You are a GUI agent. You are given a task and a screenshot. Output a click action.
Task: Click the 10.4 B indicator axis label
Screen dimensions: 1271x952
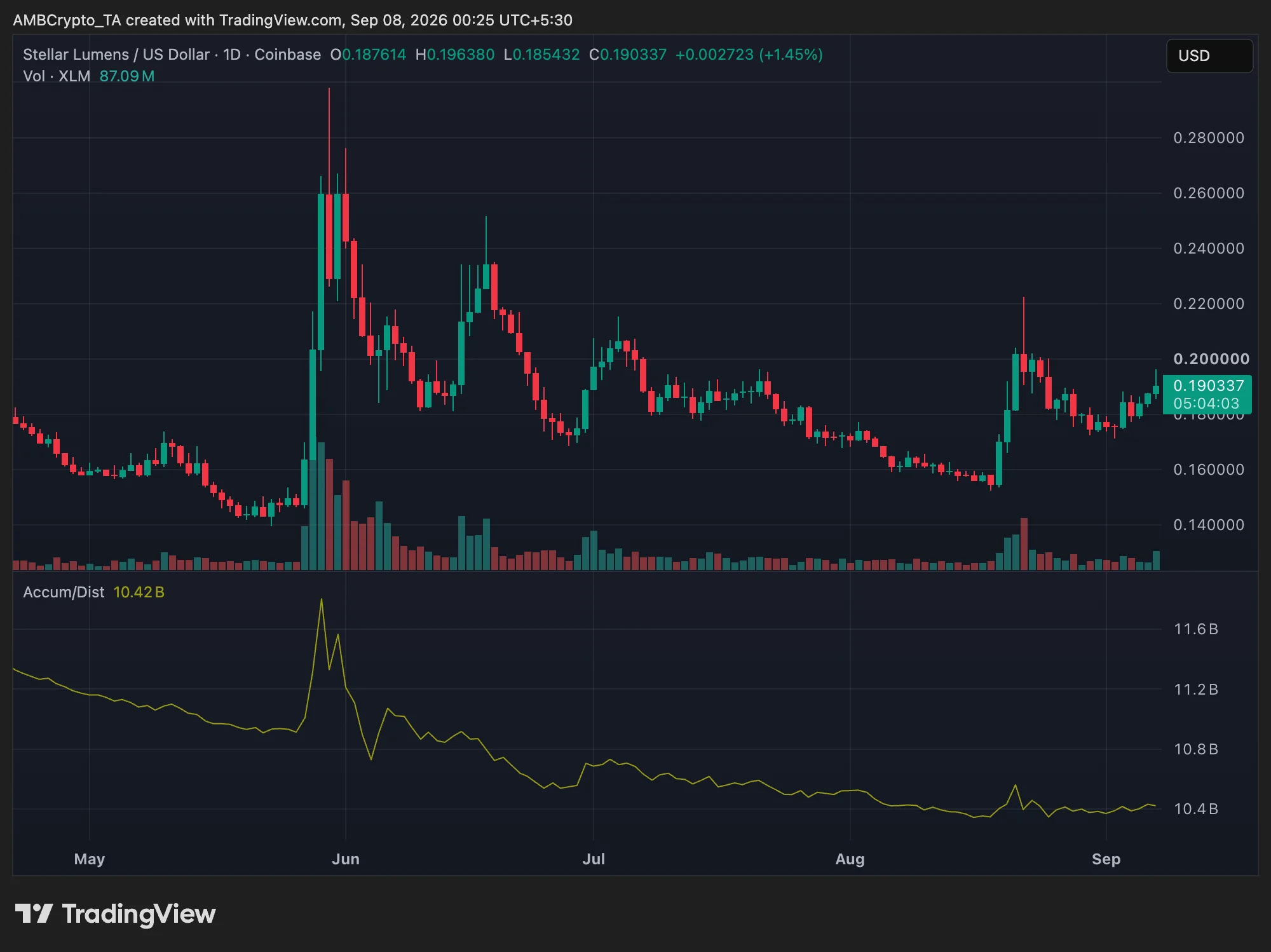click(x=1196, y=809)
